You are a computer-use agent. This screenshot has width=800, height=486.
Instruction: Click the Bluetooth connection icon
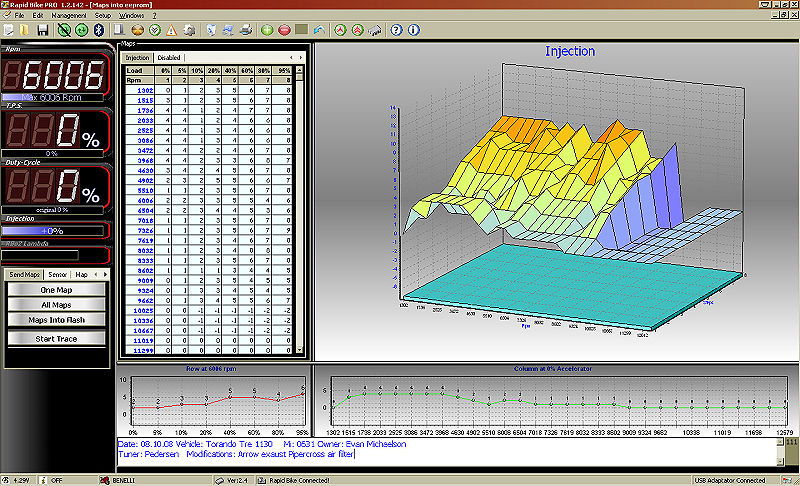coord(99,31)
